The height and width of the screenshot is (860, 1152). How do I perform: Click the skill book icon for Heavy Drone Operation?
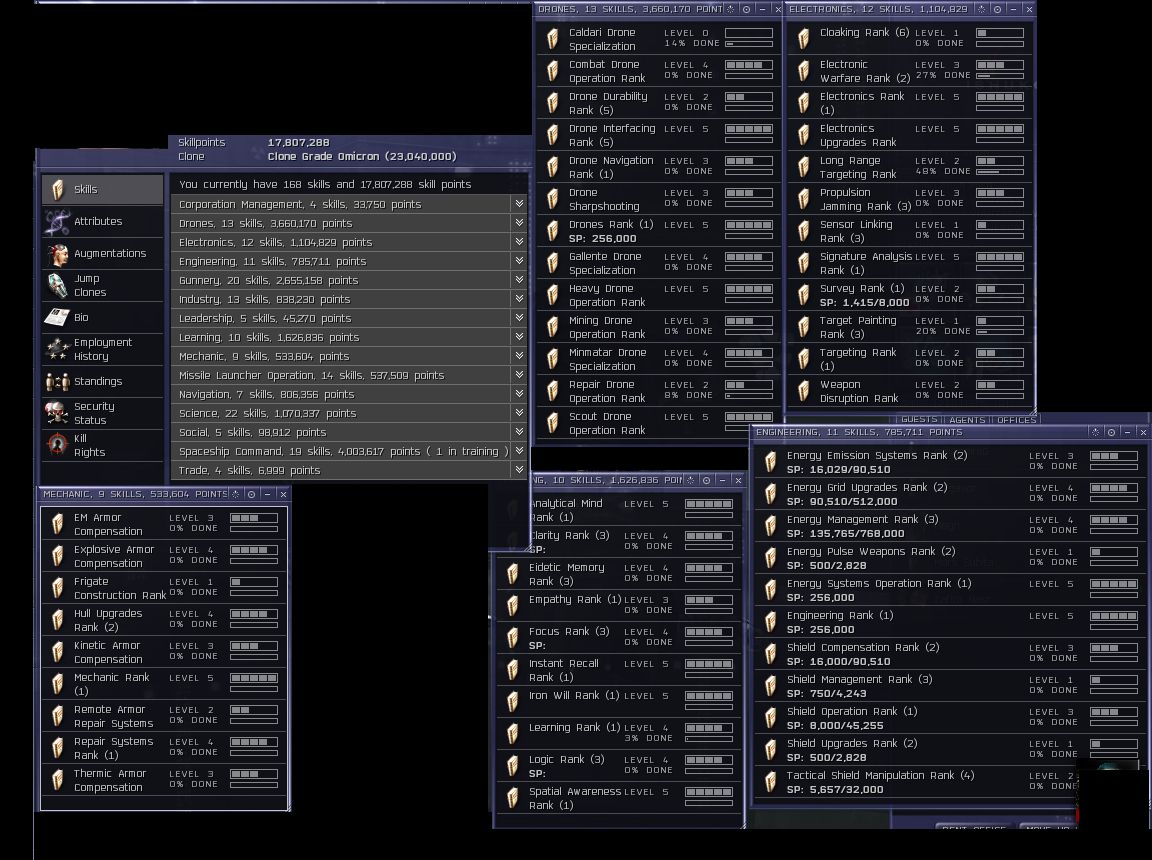tap(552, 295)
